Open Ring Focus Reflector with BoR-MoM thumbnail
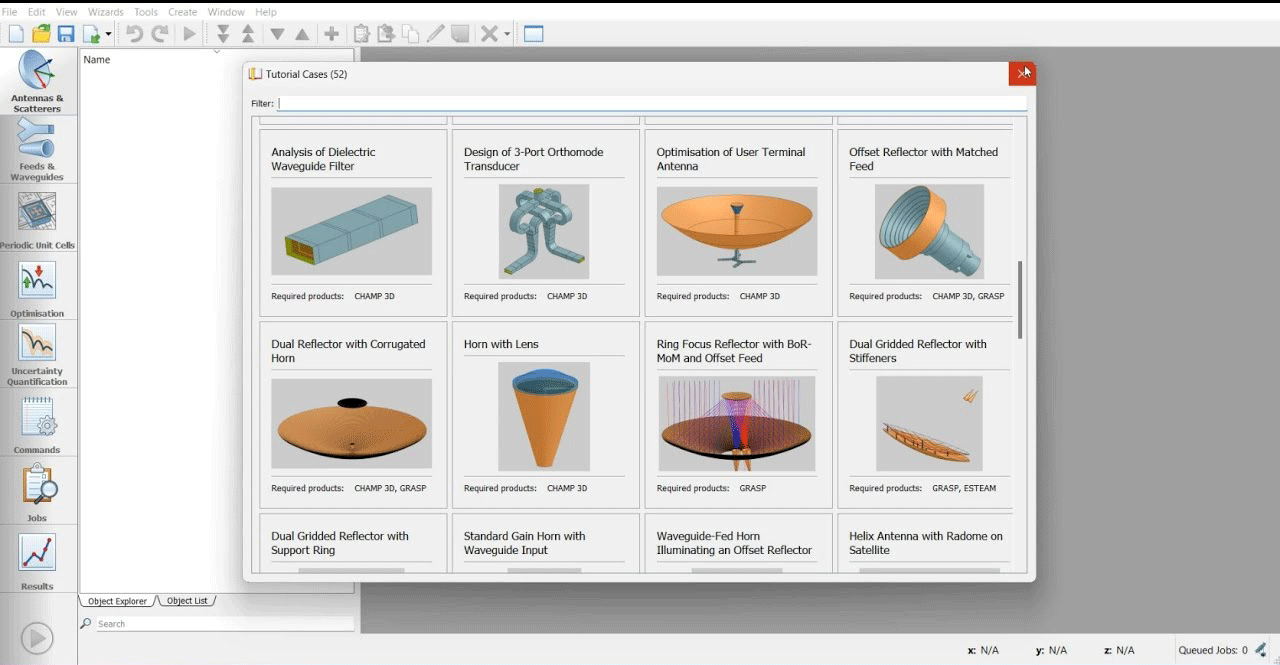The width and height of the screenshot is (1280, 665). (737, 423)
